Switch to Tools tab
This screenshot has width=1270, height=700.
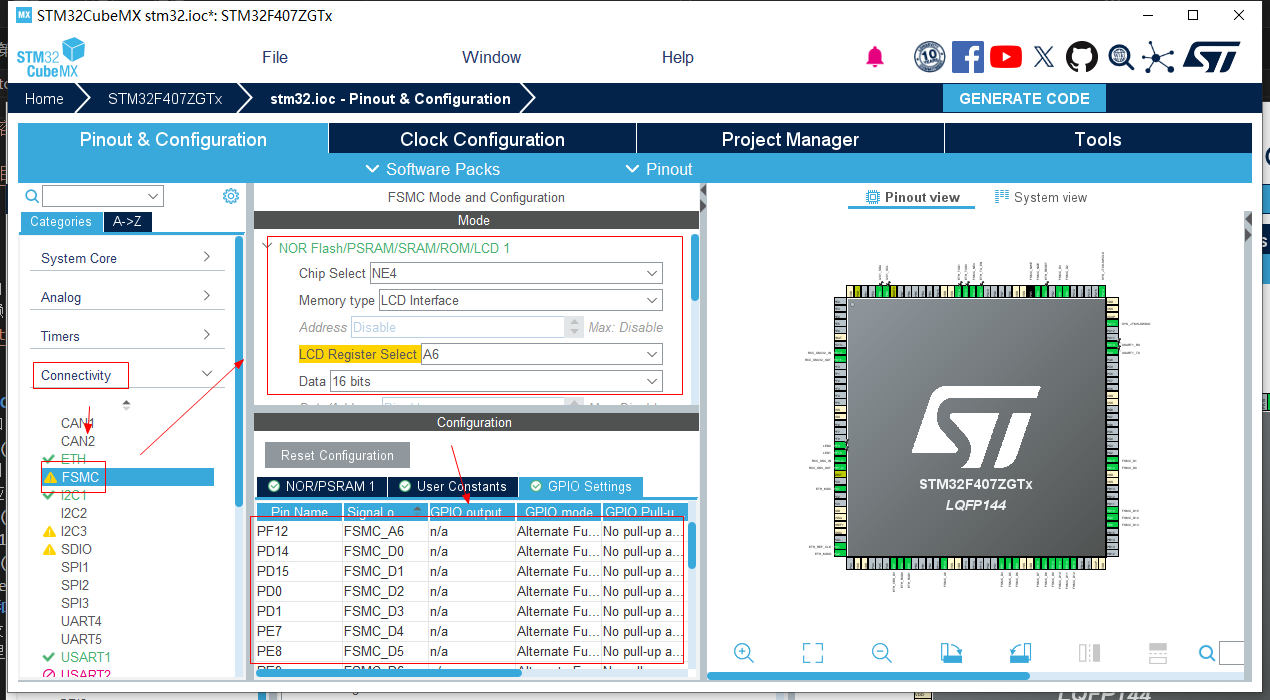click(x=1098, y=139)
